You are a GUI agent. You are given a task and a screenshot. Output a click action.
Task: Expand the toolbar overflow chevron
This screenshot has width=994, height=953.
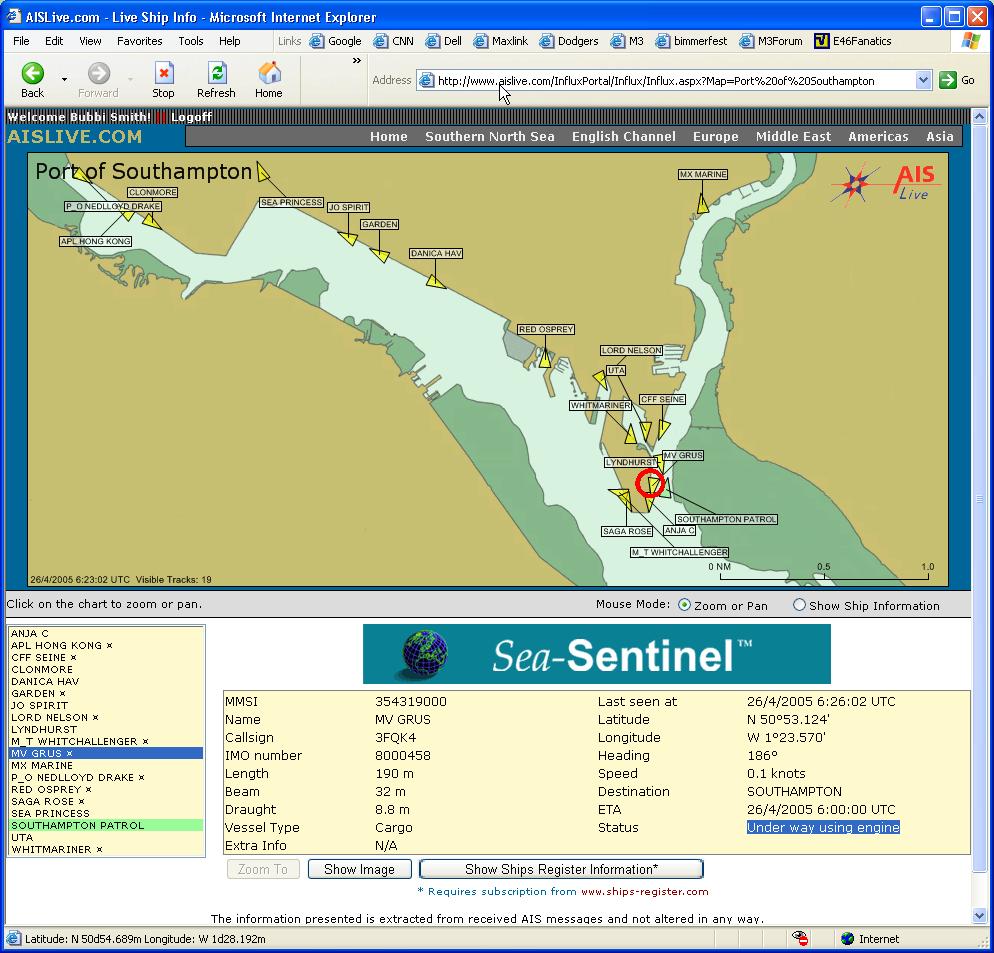pos(357,61)
